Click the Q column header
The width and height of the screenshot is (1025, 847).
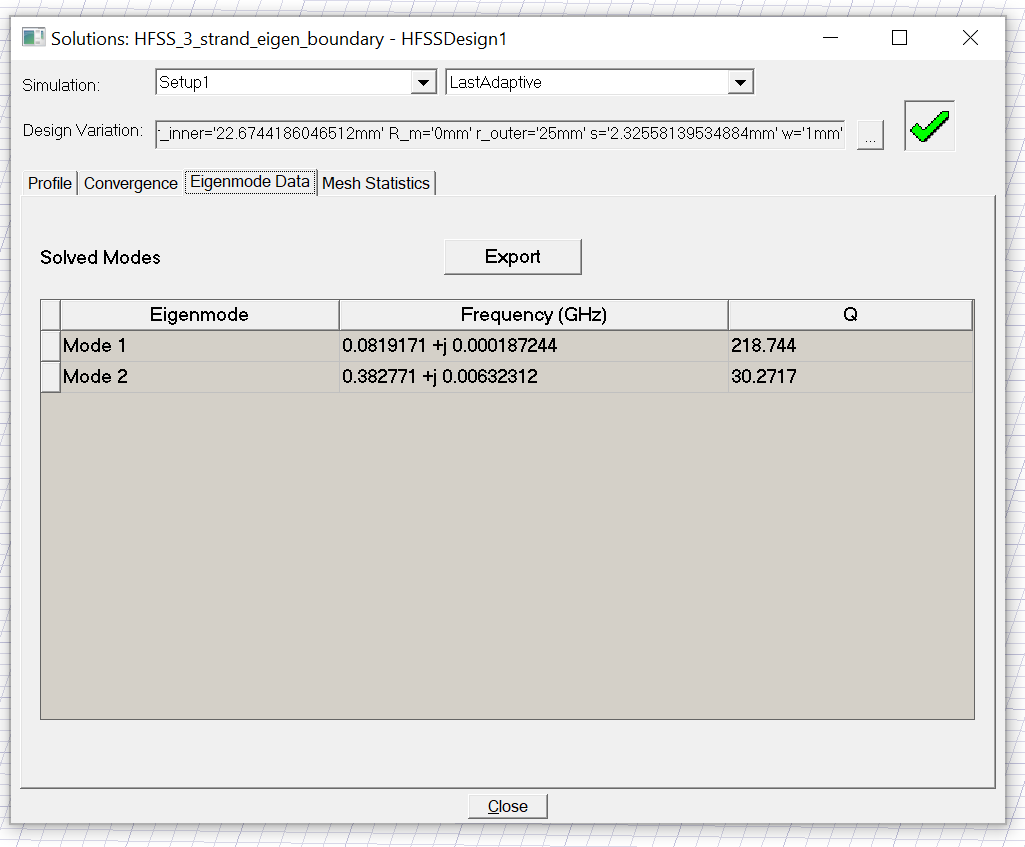[x=850, y=315]
